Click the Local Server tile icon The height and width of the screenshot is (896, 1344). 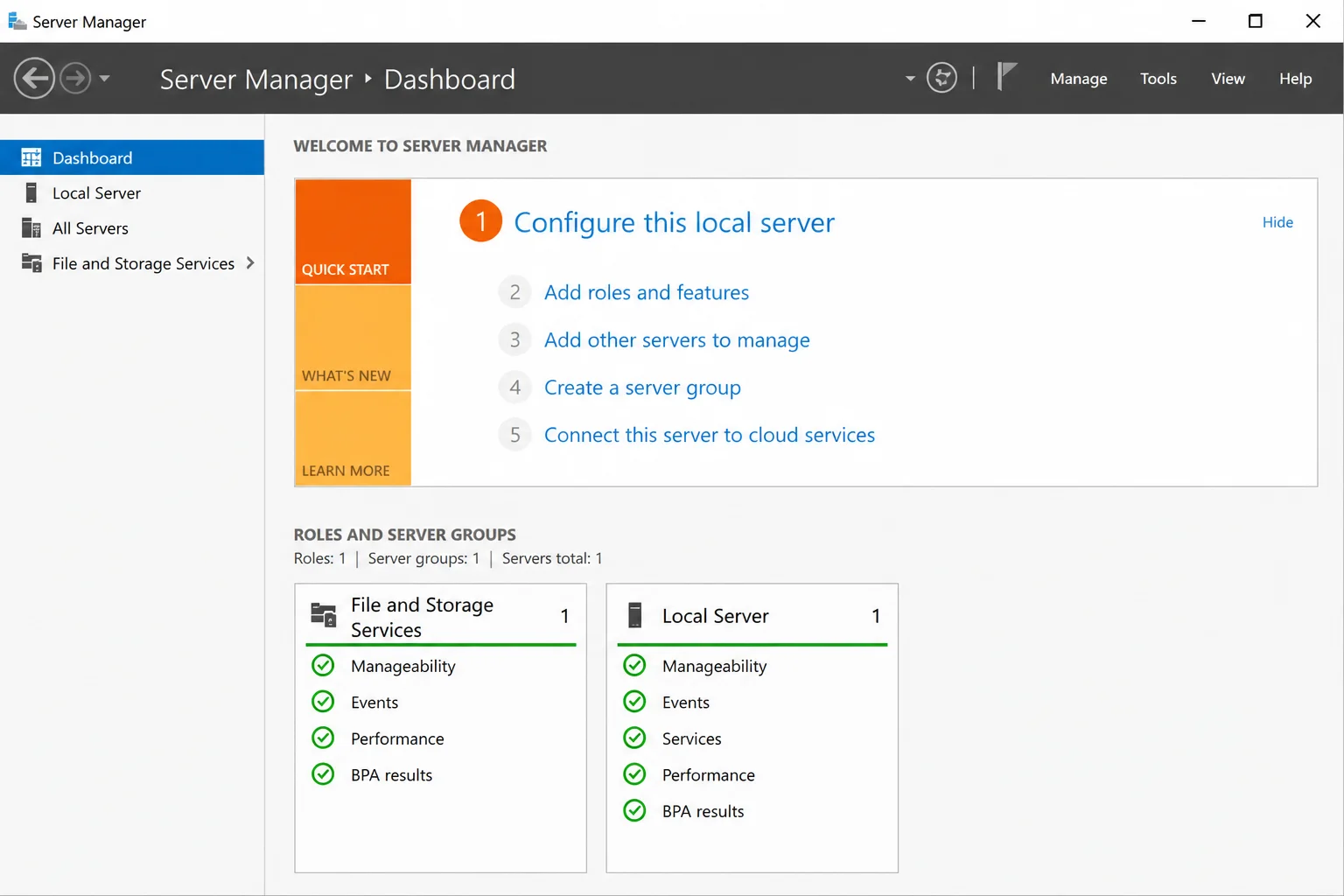pos(635,615)
